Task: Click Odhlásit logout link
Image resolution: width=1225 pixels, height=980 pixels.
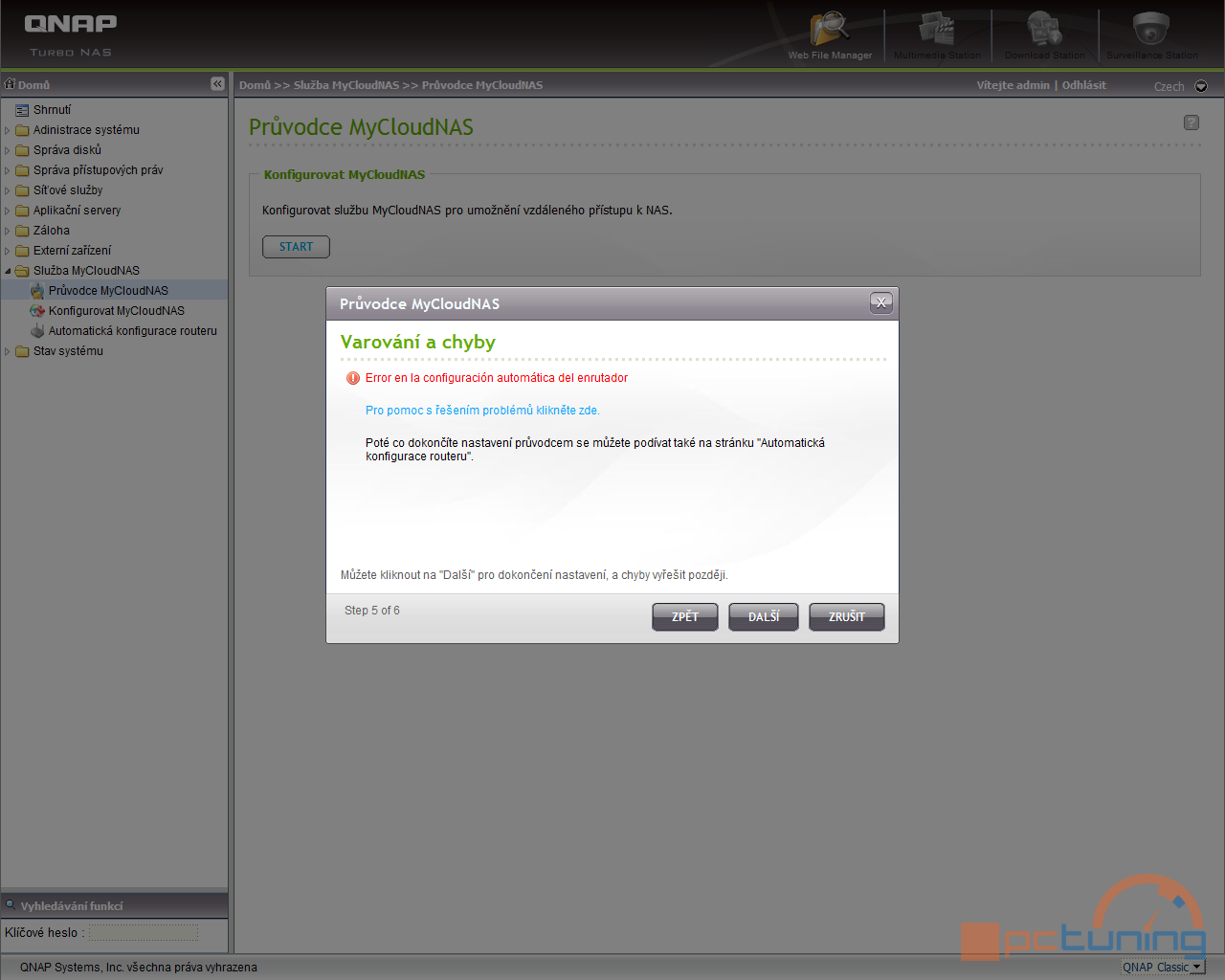Action: pyautogui.click(x=1083, y=85)
